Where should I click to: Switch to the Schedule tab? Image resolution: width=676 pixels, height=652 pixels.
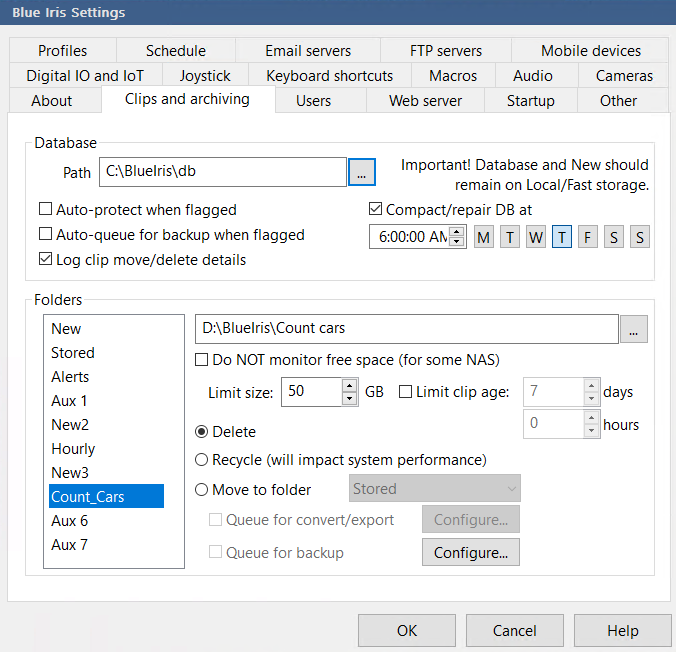click(176, 50)
